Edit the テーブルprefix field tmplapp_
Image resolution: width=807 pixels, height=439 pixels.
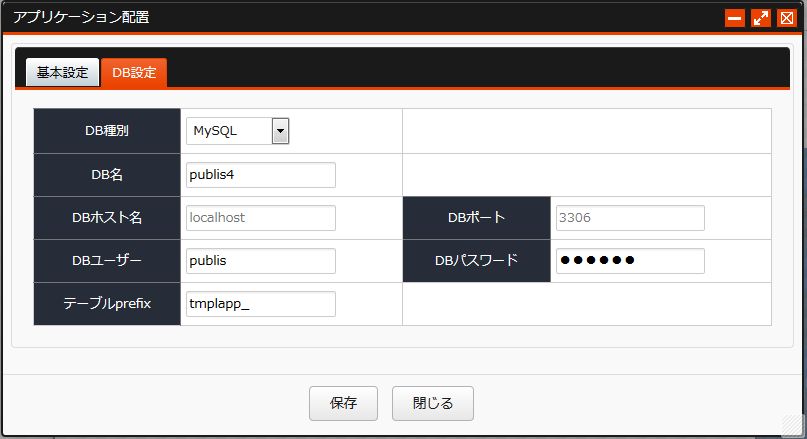[x=261, y=304]
